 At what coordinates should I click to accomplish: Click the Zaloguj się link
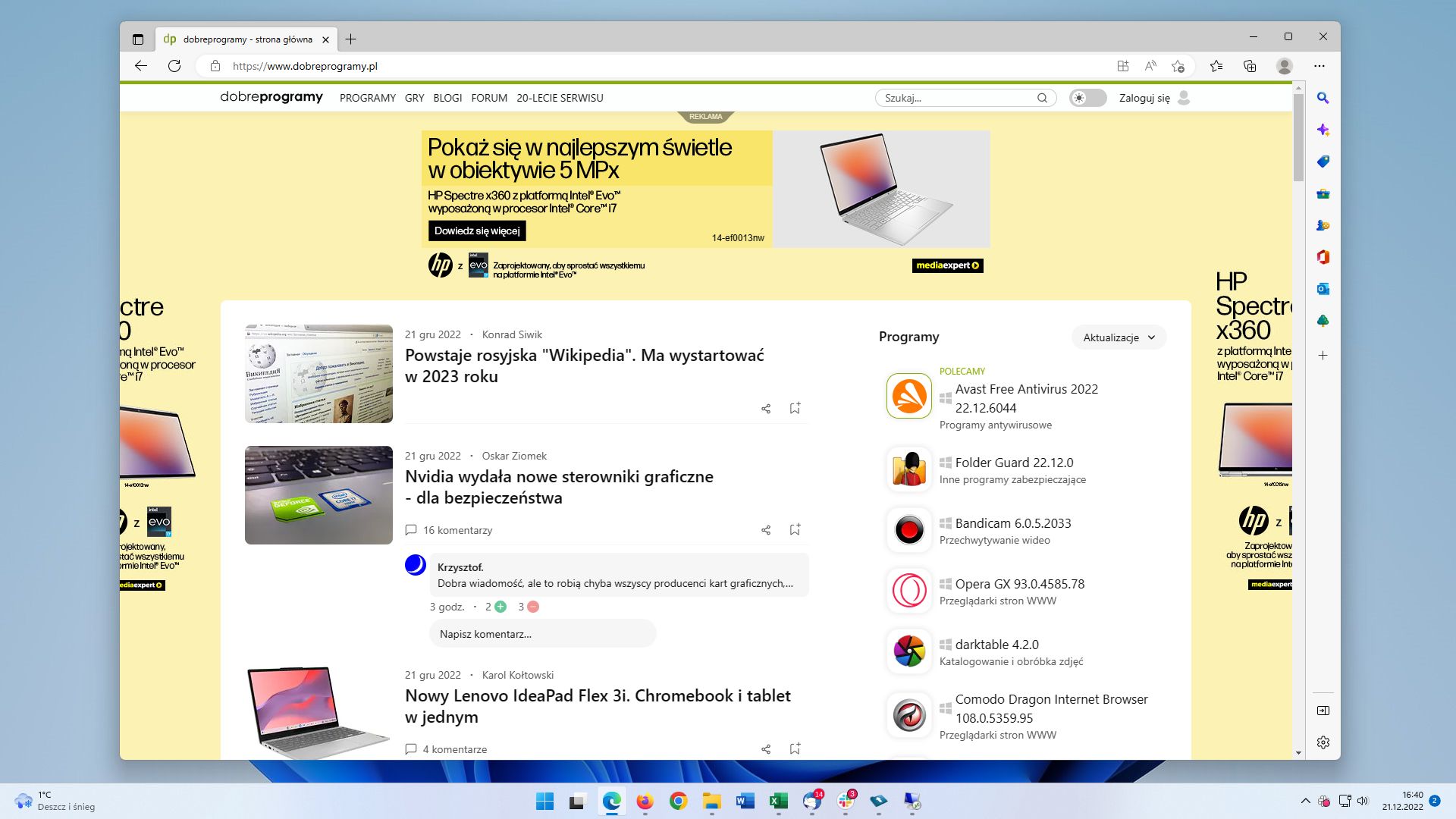1144,98
